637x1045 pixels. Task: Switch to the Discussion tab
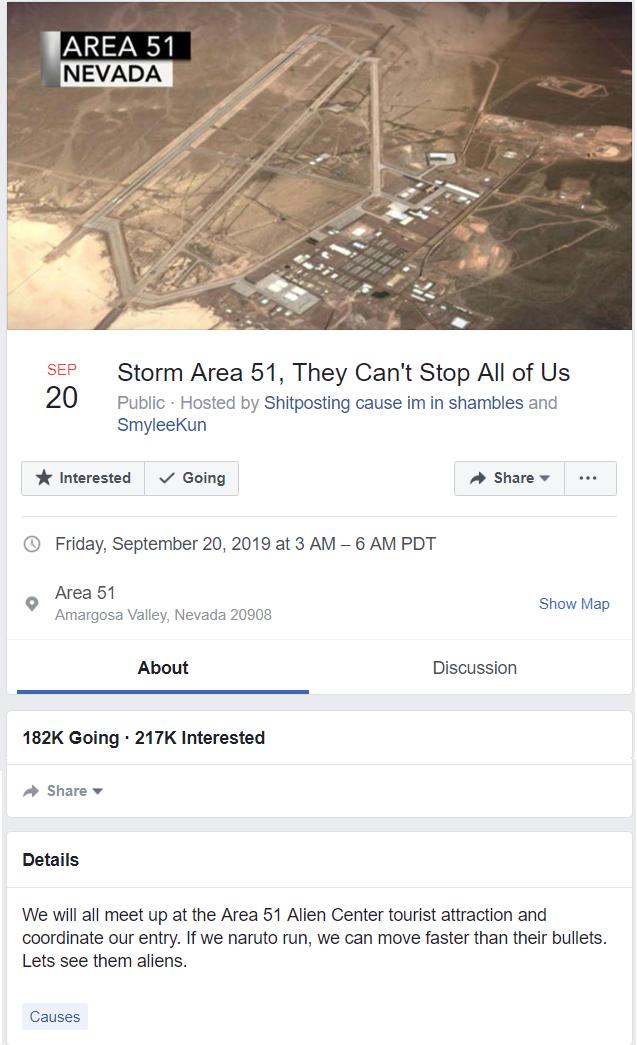point(474,668)
